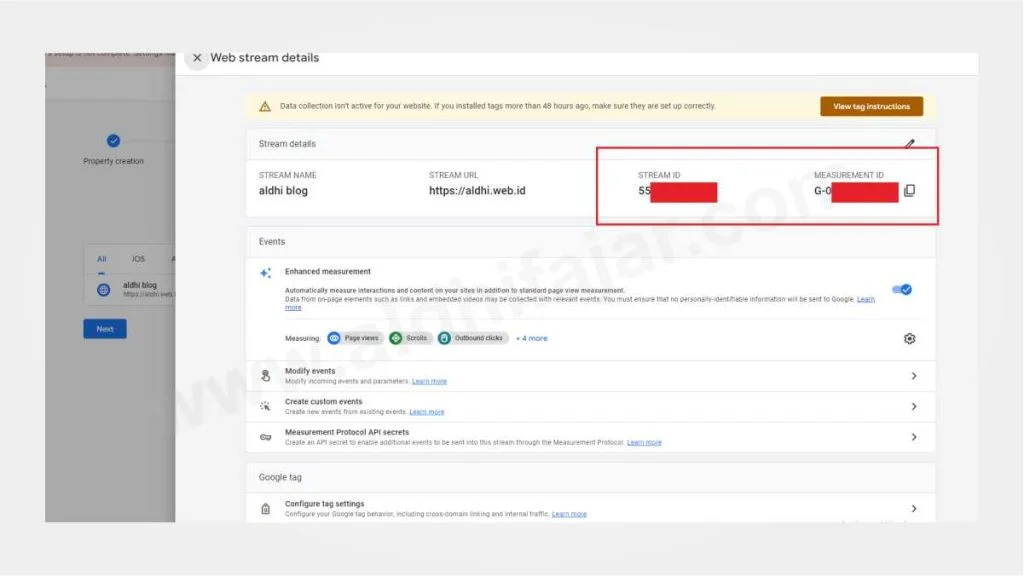This screenshot has height=576, width=1024.
Task: Click the stream name aldhi blog
Action: coord(283,191)
